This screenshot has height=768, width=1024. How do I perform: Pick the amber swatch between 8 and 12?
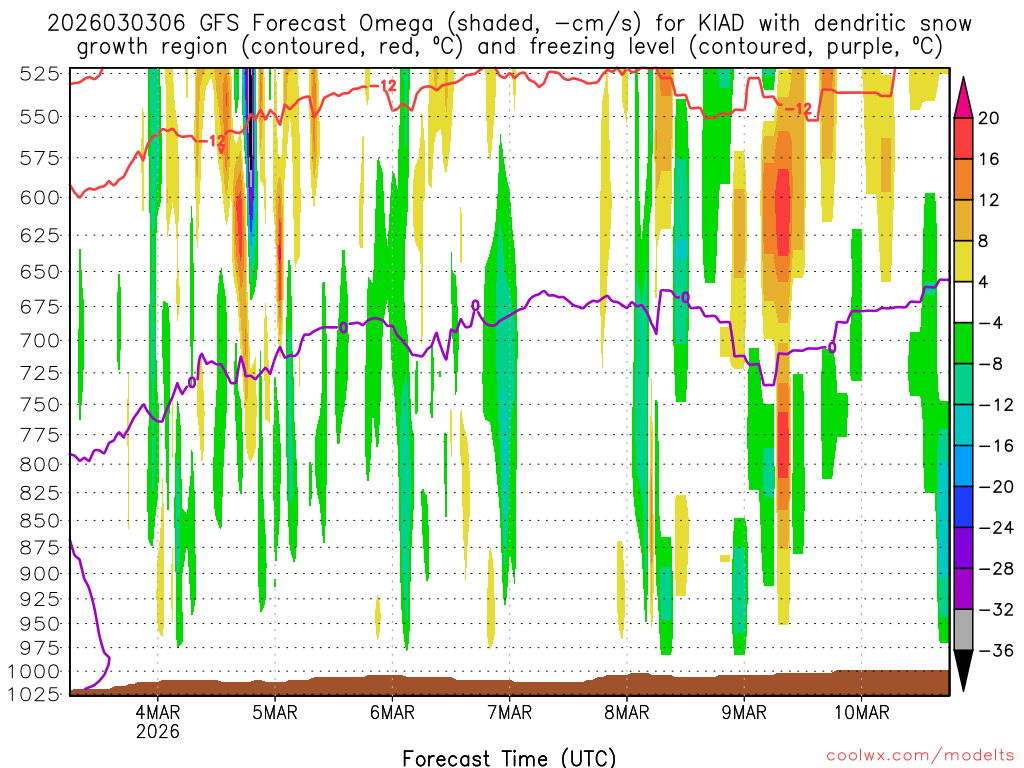click(963, 220)
